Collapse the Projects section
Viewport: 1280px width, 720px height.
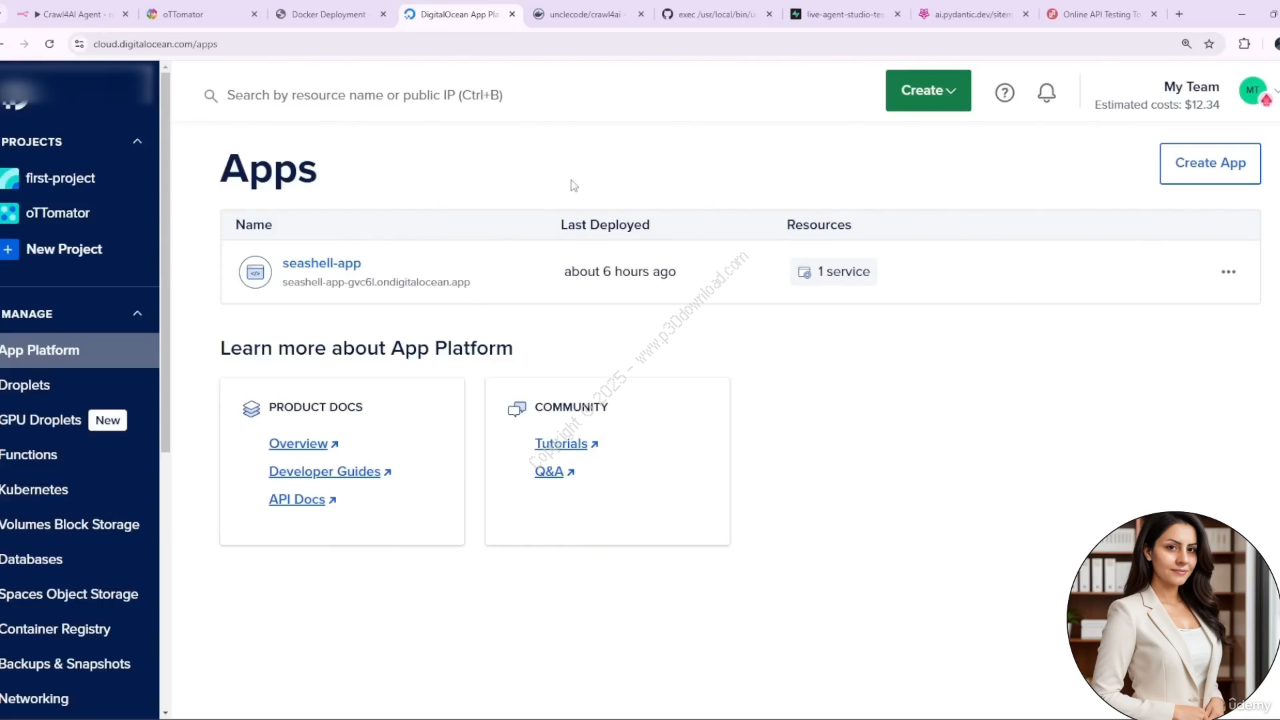137,141
